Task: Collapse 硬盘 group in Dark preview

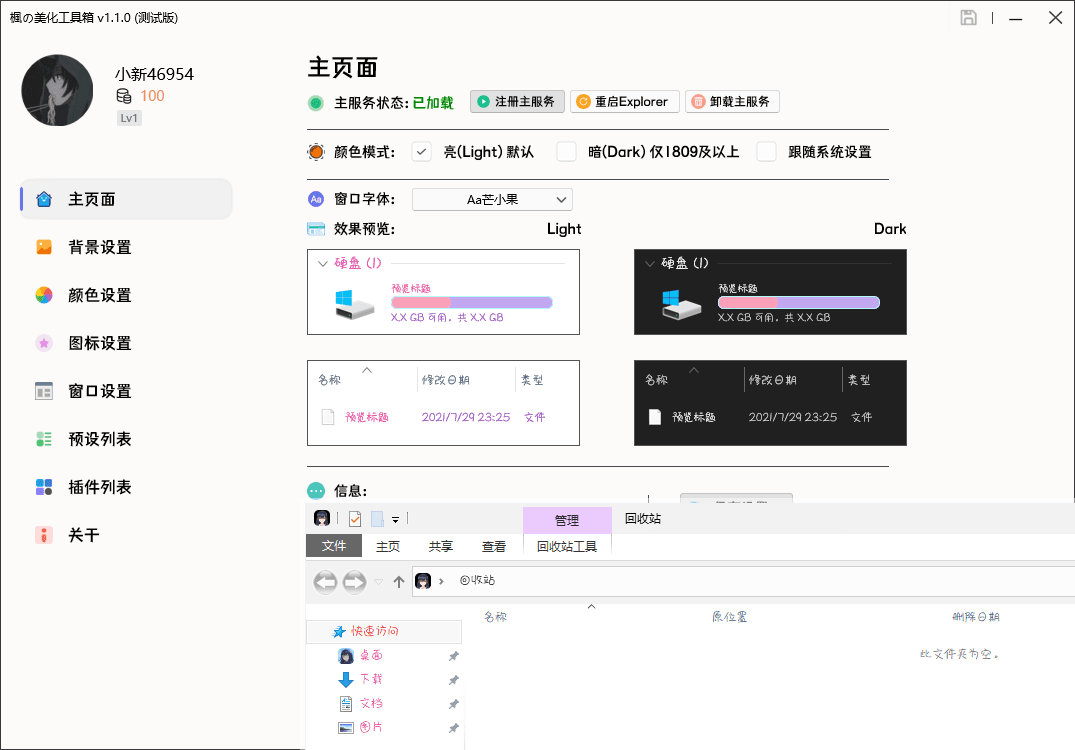Action: [650, 263]
